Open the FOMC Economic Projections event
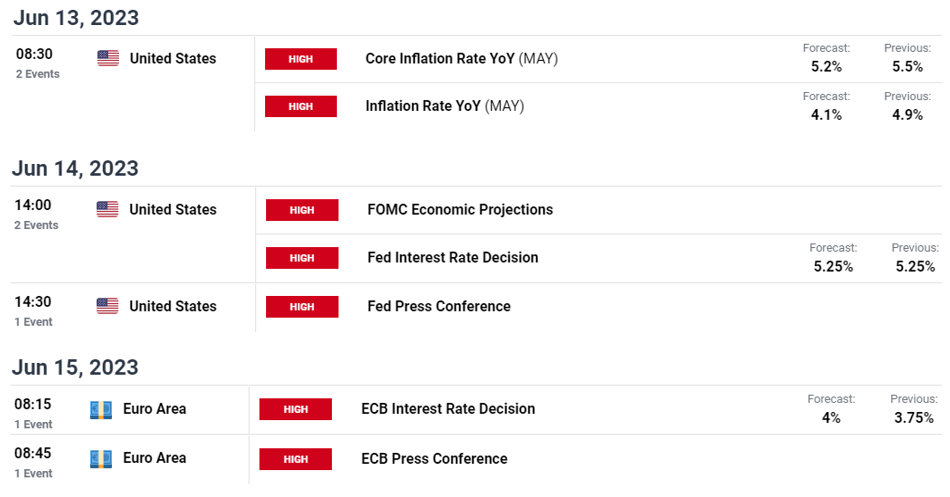950x497 pixels. pos(460,210)
